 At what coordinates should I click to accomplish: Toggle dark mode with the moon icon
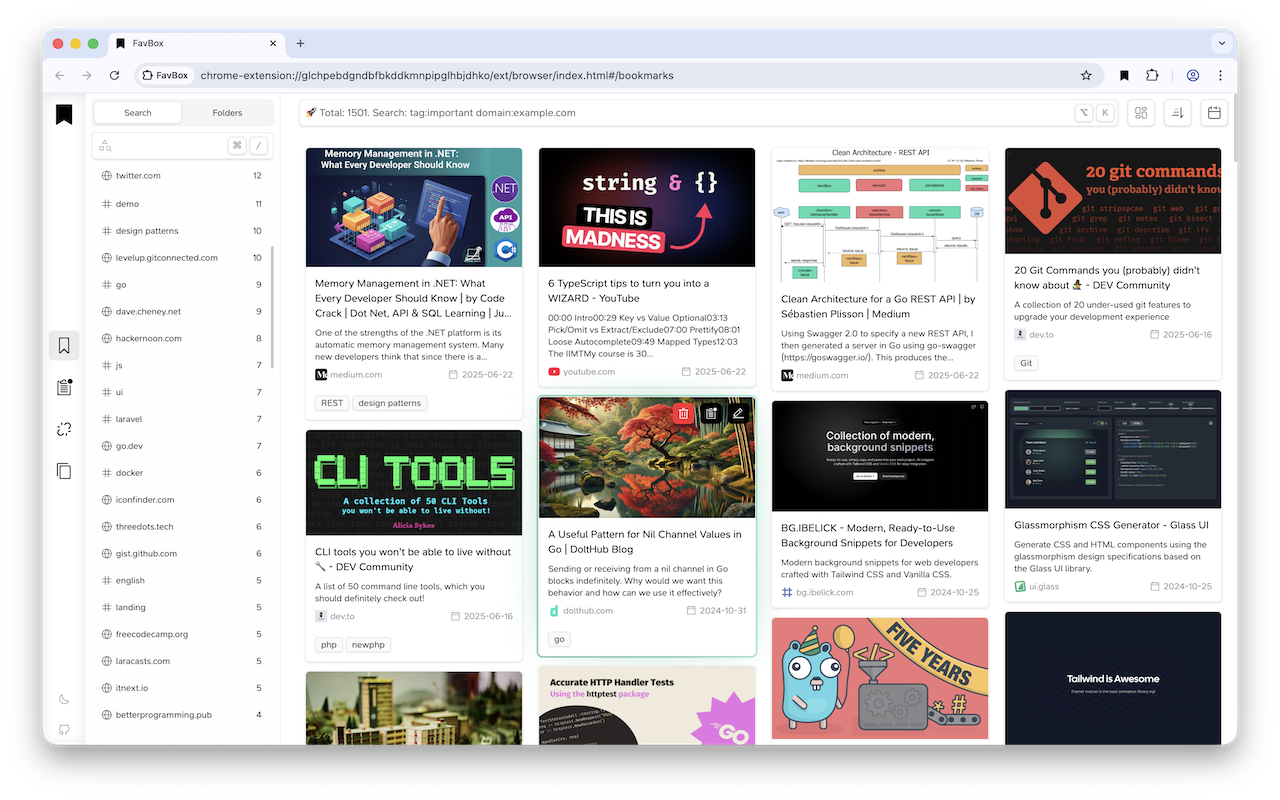coord(63,699)
